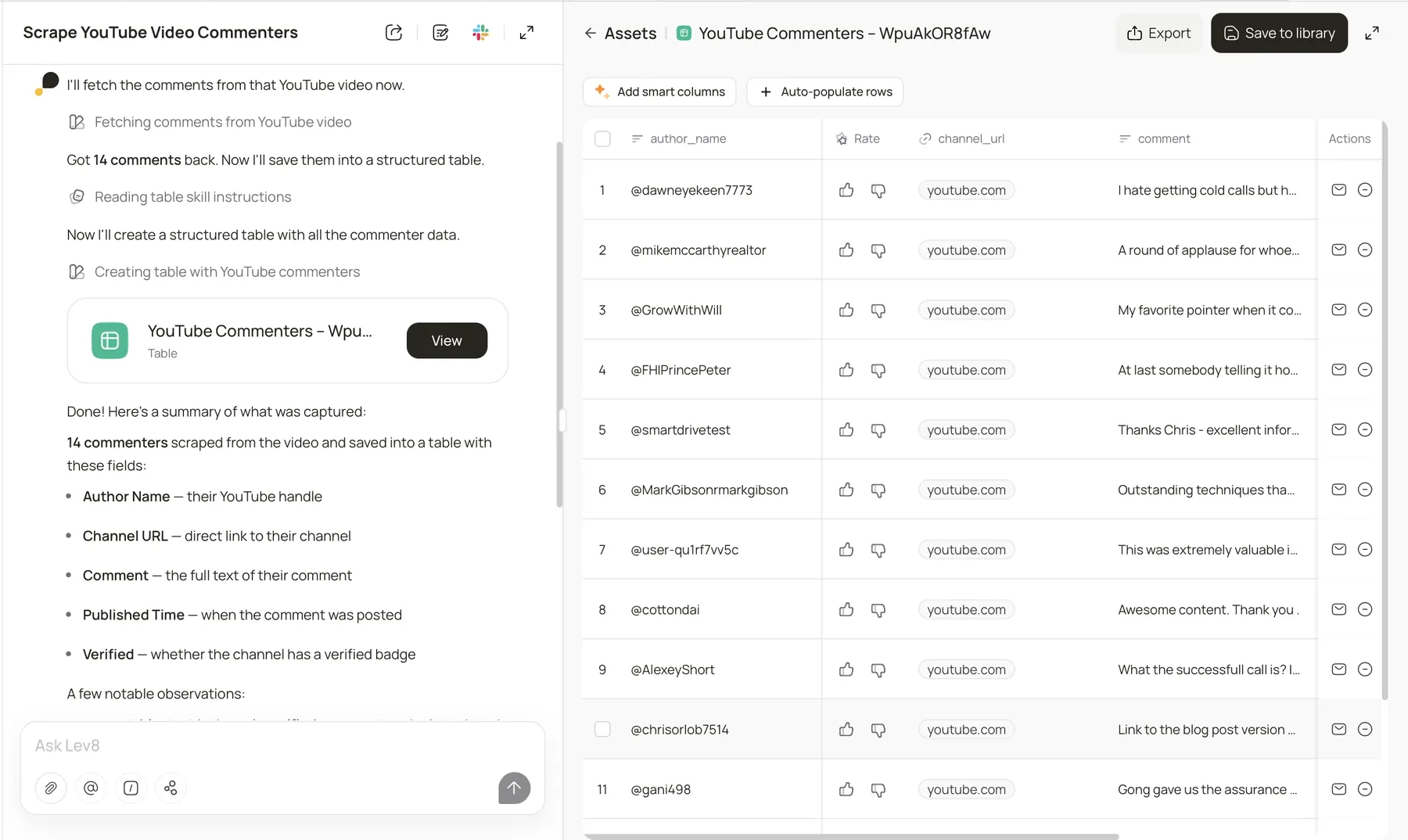Screen dimensions: 1408x840
Task: Thumbs down the @GrowWithWill row
Action: pyautogui.click(x=878, y=311)
